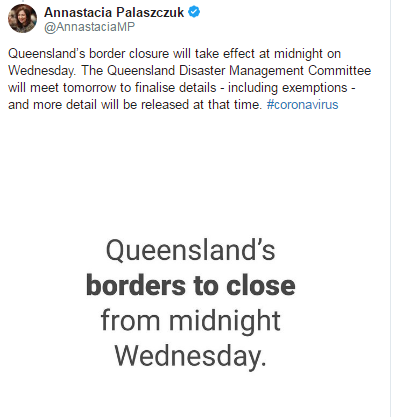Click the large 'Queensland's' heading in image
Image resolution: width=394 pixels, height=417 pixels.
(190, 250)
